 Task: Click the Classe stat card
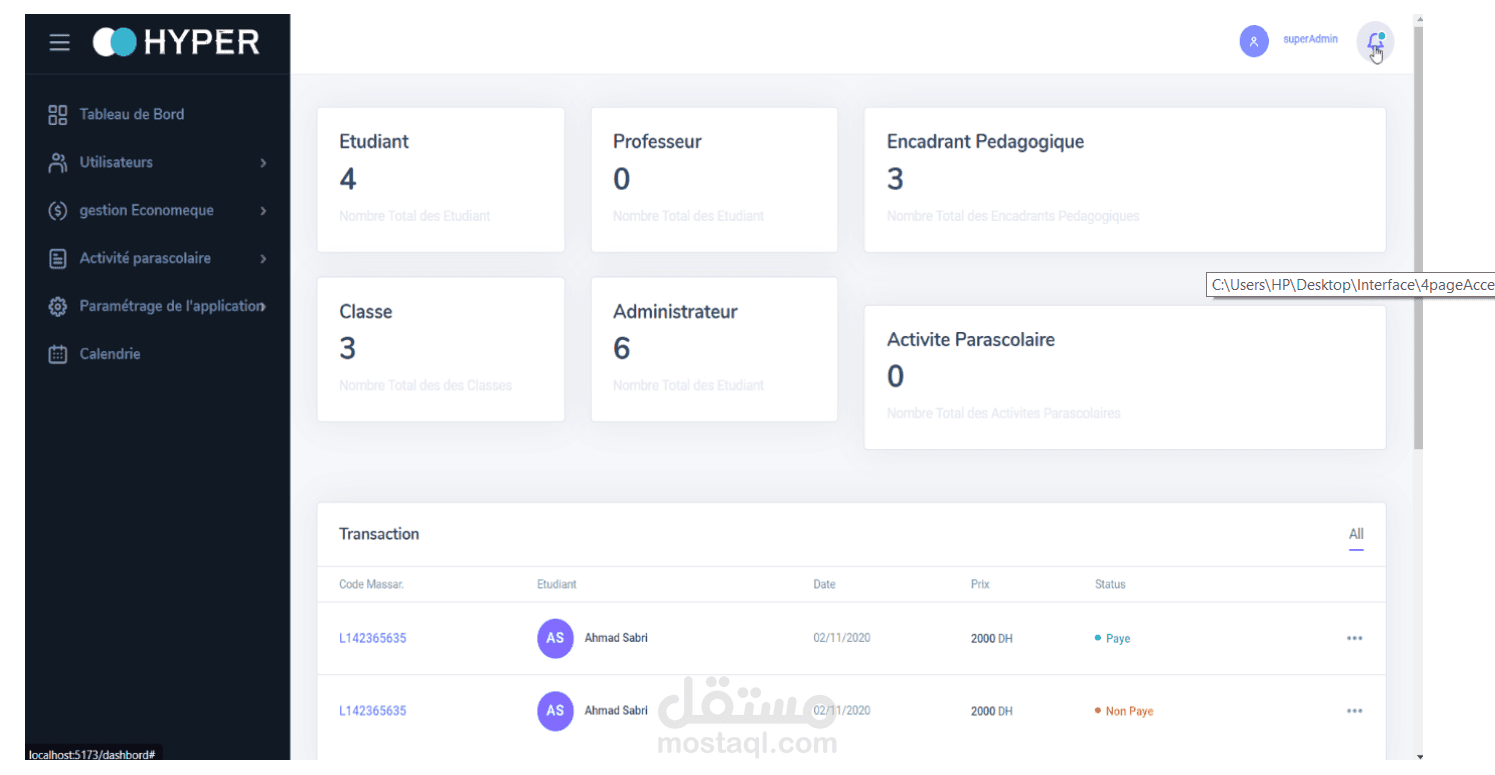click(441, 349)
